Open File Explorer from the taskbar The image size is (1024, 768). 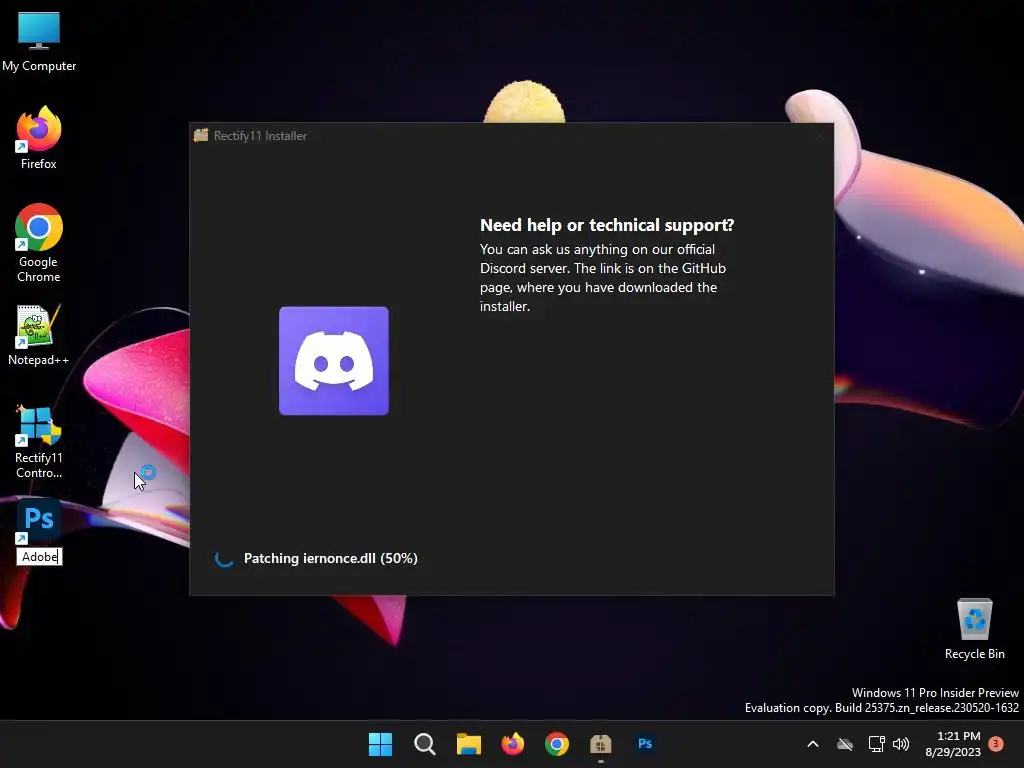pos(468,744)
